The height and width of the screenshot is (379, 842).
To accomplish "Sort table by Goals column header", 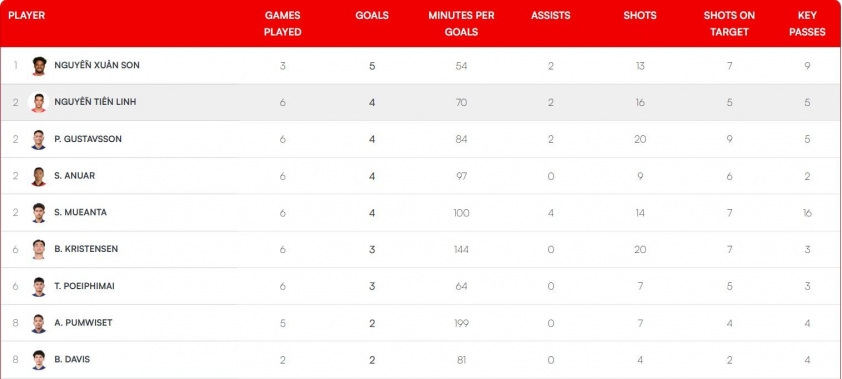I will [372, 16].
